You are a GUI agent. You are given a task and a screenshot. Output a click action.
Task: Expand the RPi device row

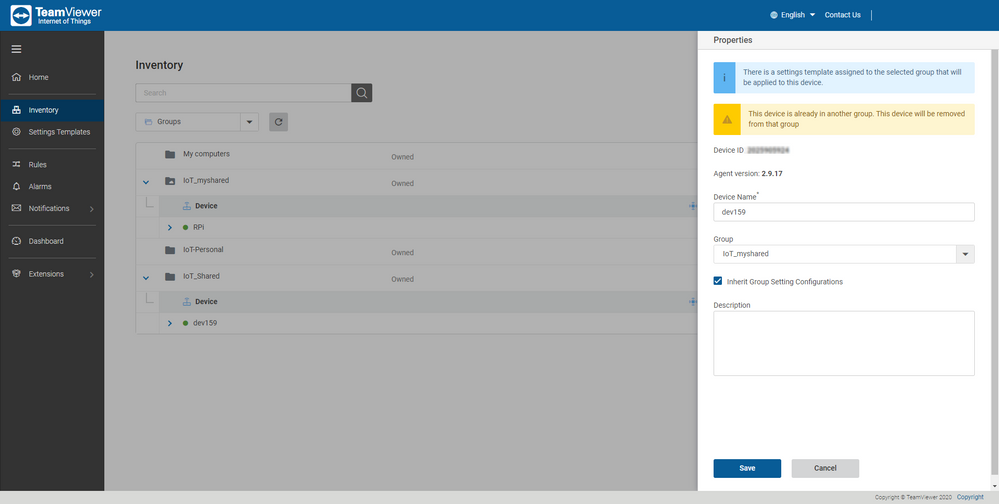click(169, 227)
